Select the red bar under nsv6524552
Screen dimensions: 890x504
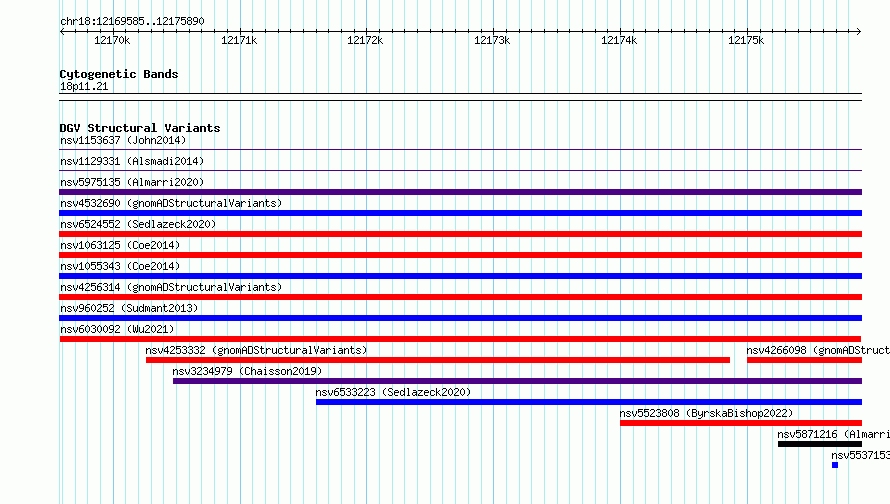tap(460, 234)
